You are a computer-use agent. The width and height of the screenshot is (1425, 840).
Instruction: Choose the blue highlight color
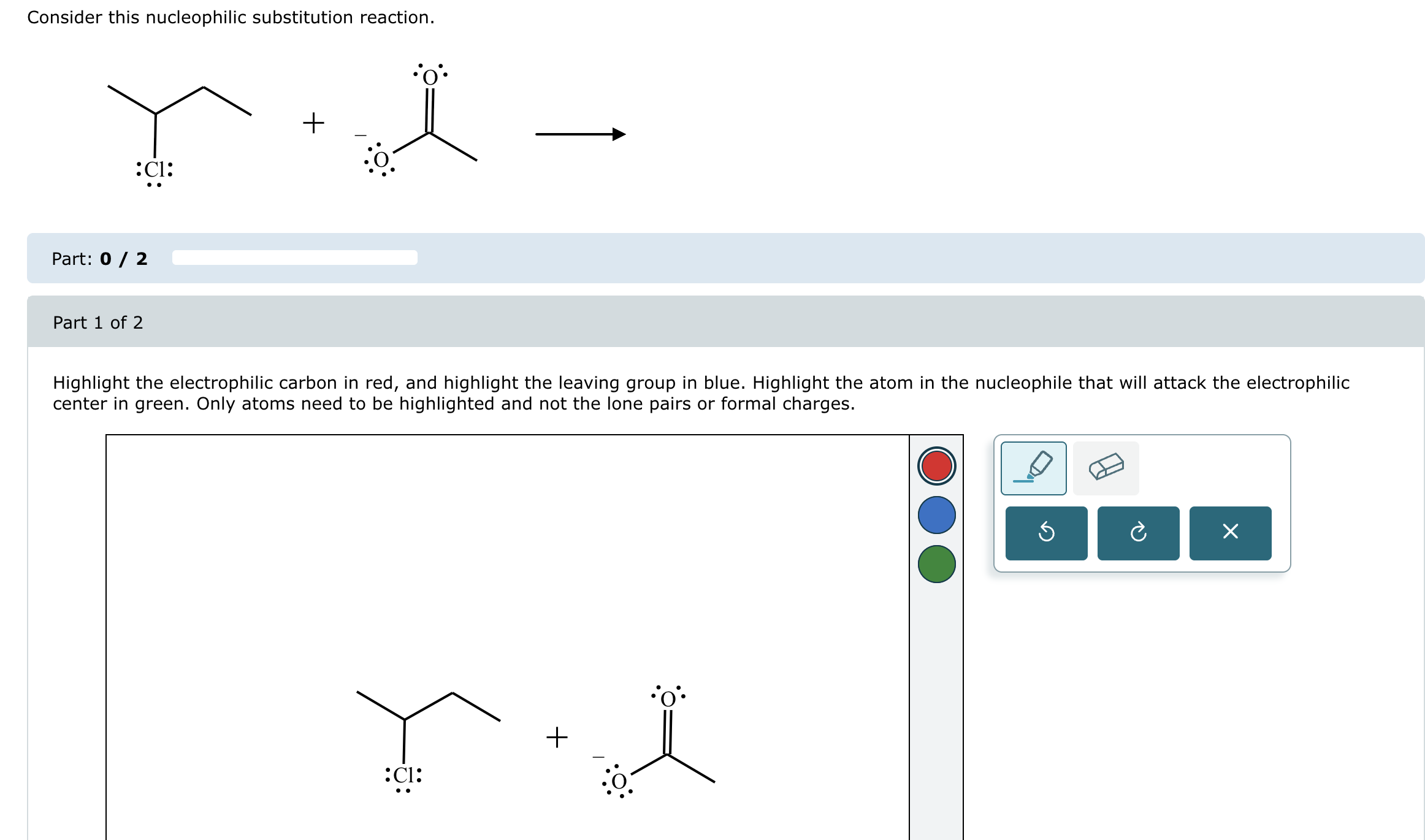[x=936, y=515]
